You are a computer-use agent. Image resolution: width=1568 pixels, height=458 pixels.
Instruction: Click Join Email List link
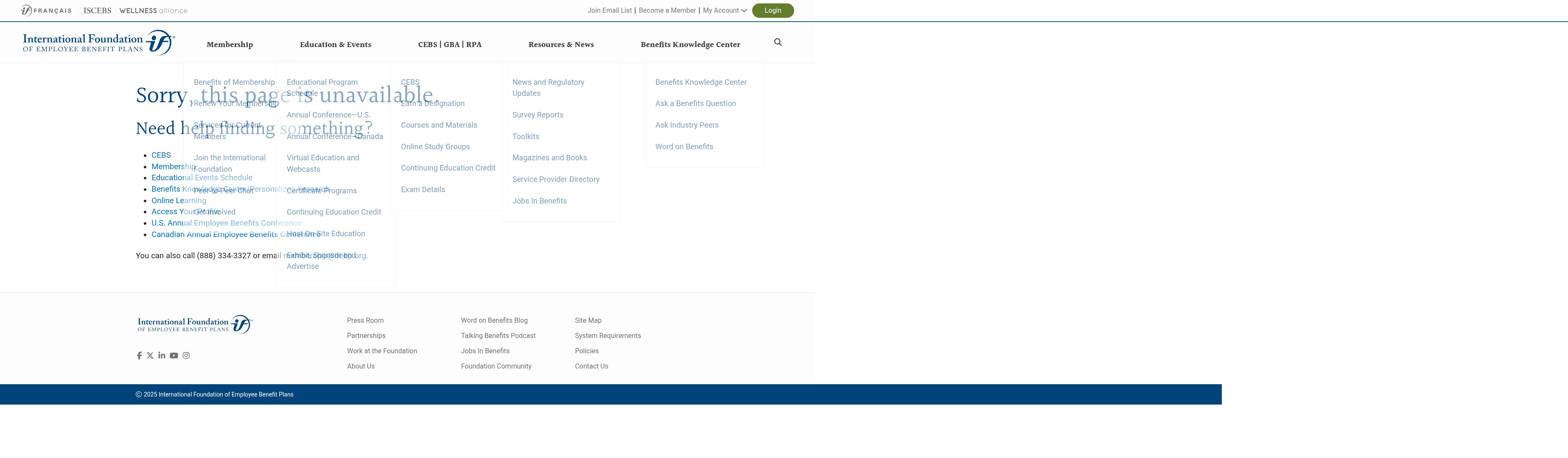click(609, 10)
